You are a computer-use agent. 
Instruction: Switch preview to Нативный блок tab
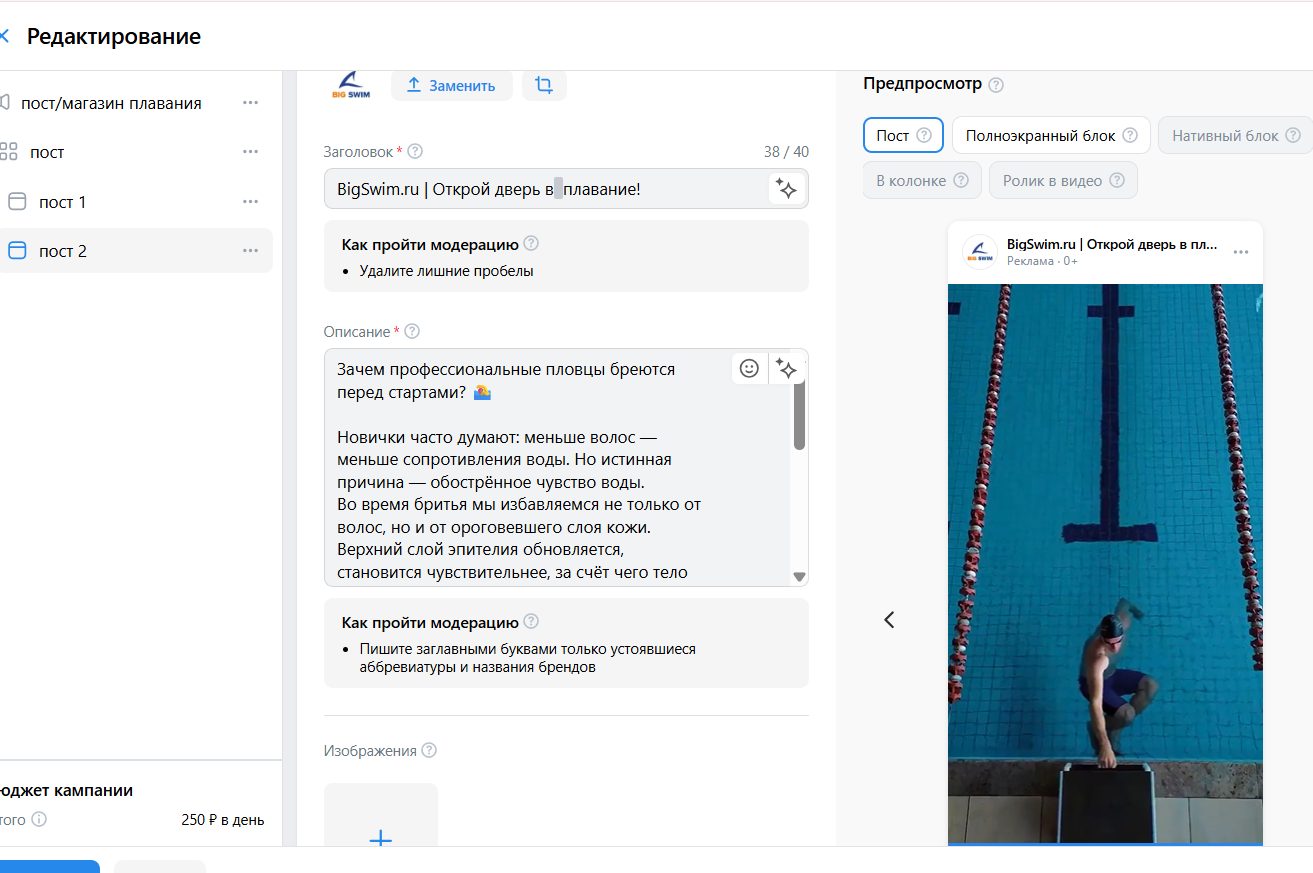coord(1235,135)
